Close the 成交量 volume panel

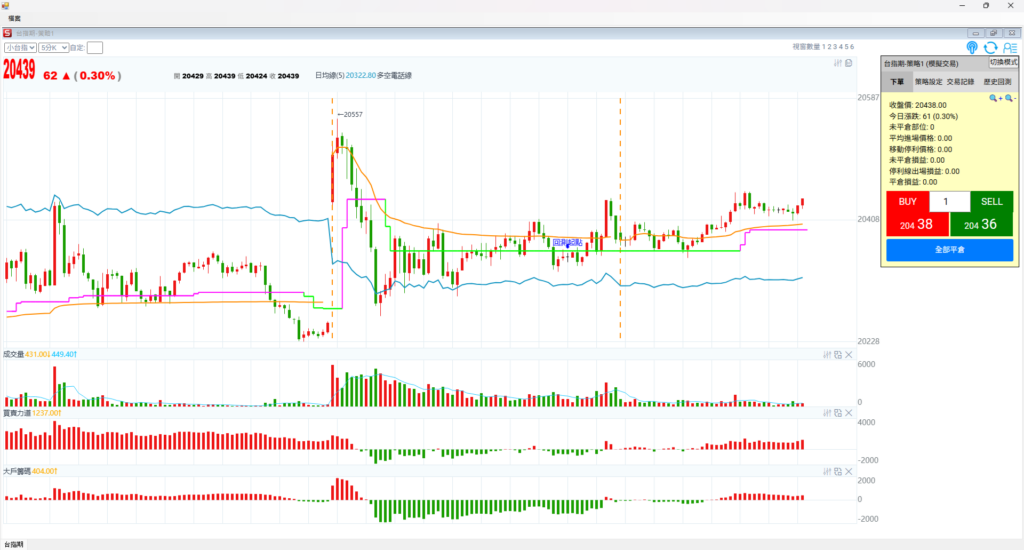tap(849, 355)
